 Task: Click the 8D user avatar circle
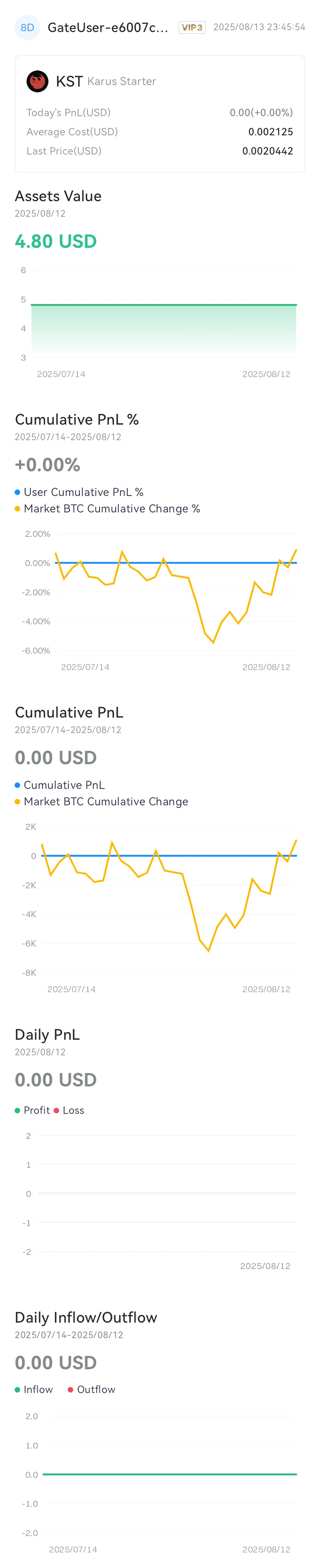(x=27, y=27)
